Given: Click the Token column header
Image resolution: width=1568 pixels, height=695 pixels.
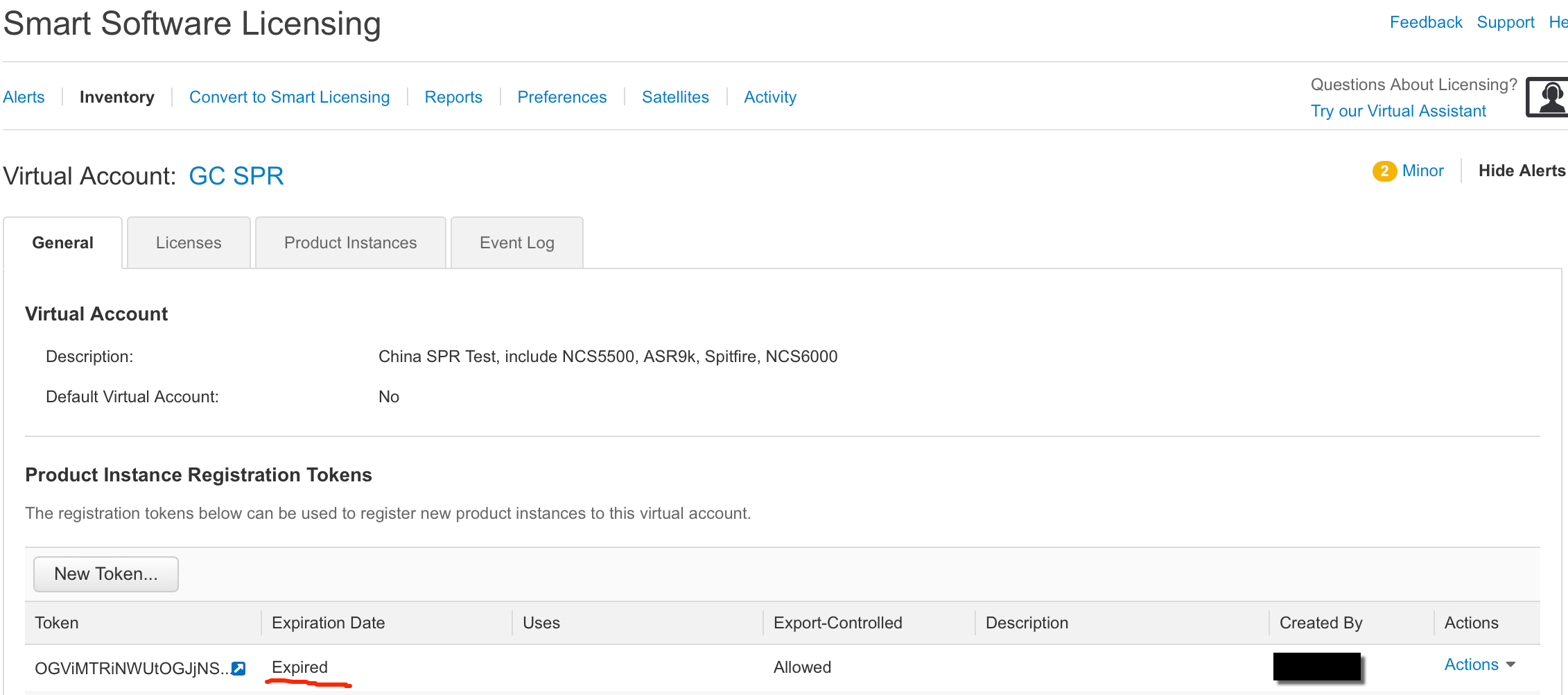Looking at the screenshot, I should pyautogui.click(x=57, y=623).
